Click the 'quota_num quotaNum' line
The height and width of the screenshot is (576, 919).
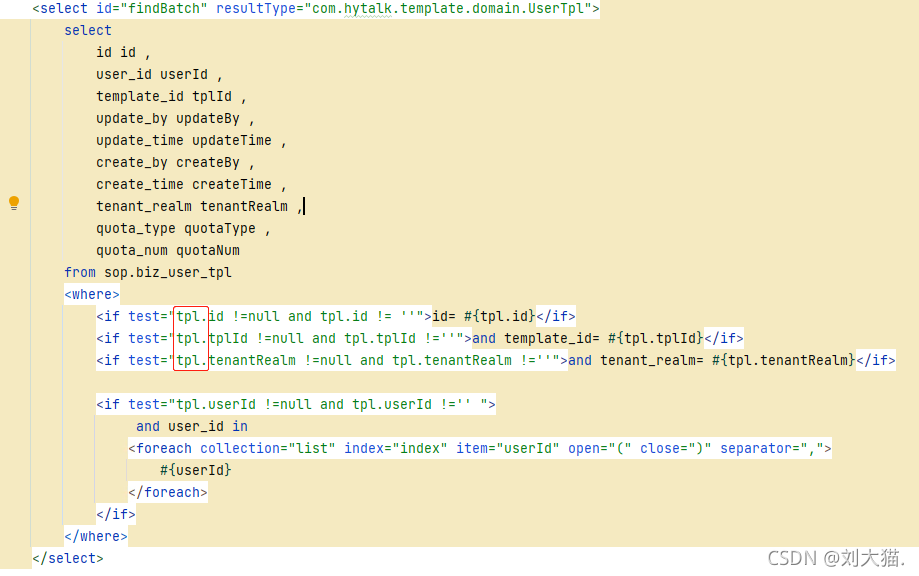tap(168, 250)
